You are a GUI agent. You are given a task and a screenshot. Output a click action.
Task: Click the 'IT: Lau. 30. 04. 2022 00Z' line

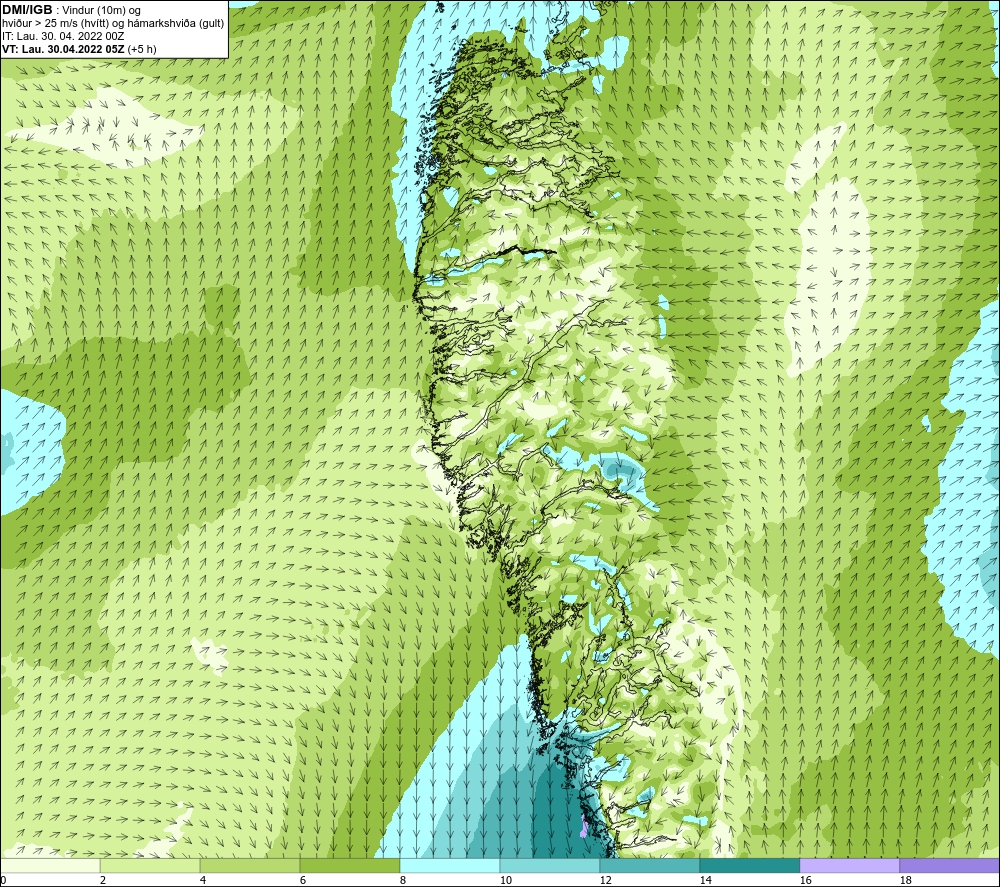pyautogui.click(x=63, y=36)
